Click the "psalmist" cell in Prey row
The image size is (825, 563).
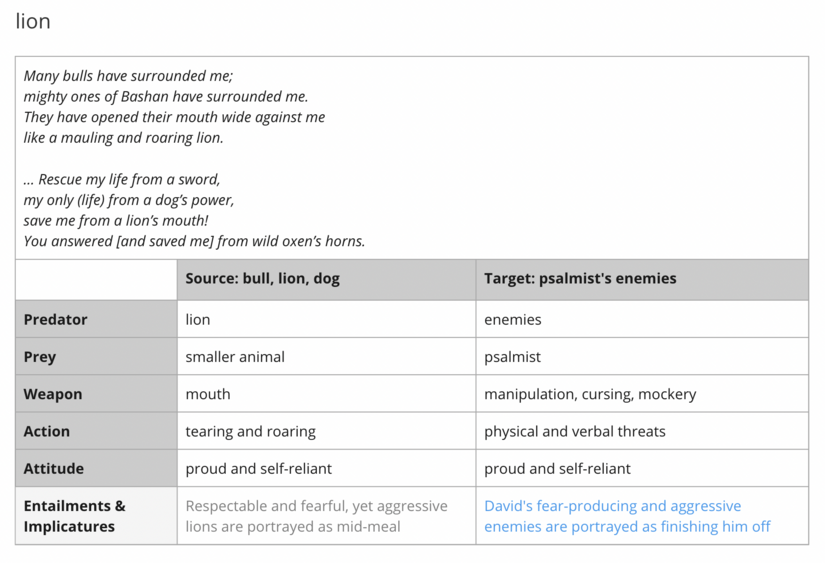pyautogui.click(x=513, y=357)
